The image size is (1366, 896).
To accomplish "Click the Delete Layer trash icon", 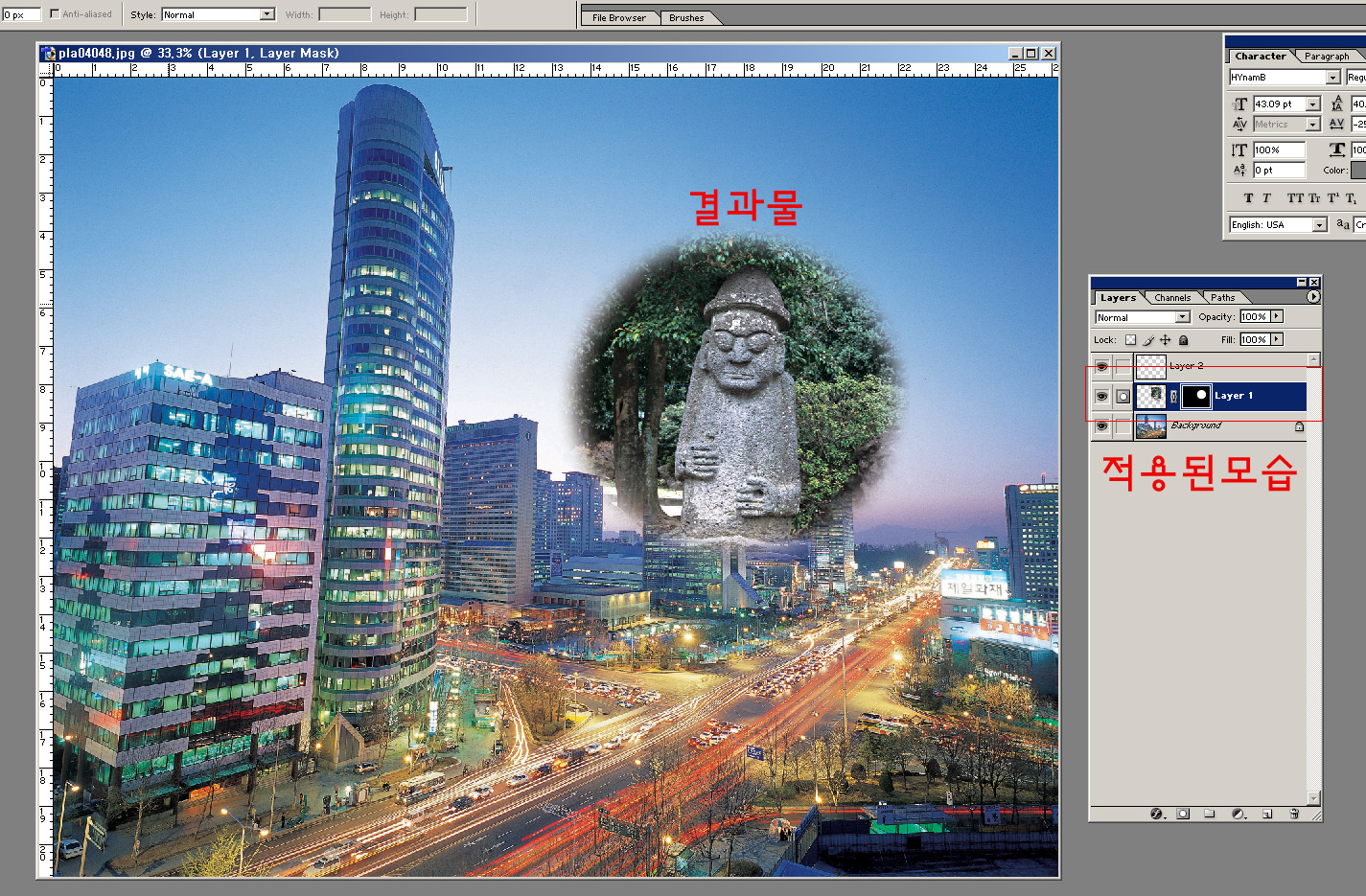I will [x=1294, y=814].
